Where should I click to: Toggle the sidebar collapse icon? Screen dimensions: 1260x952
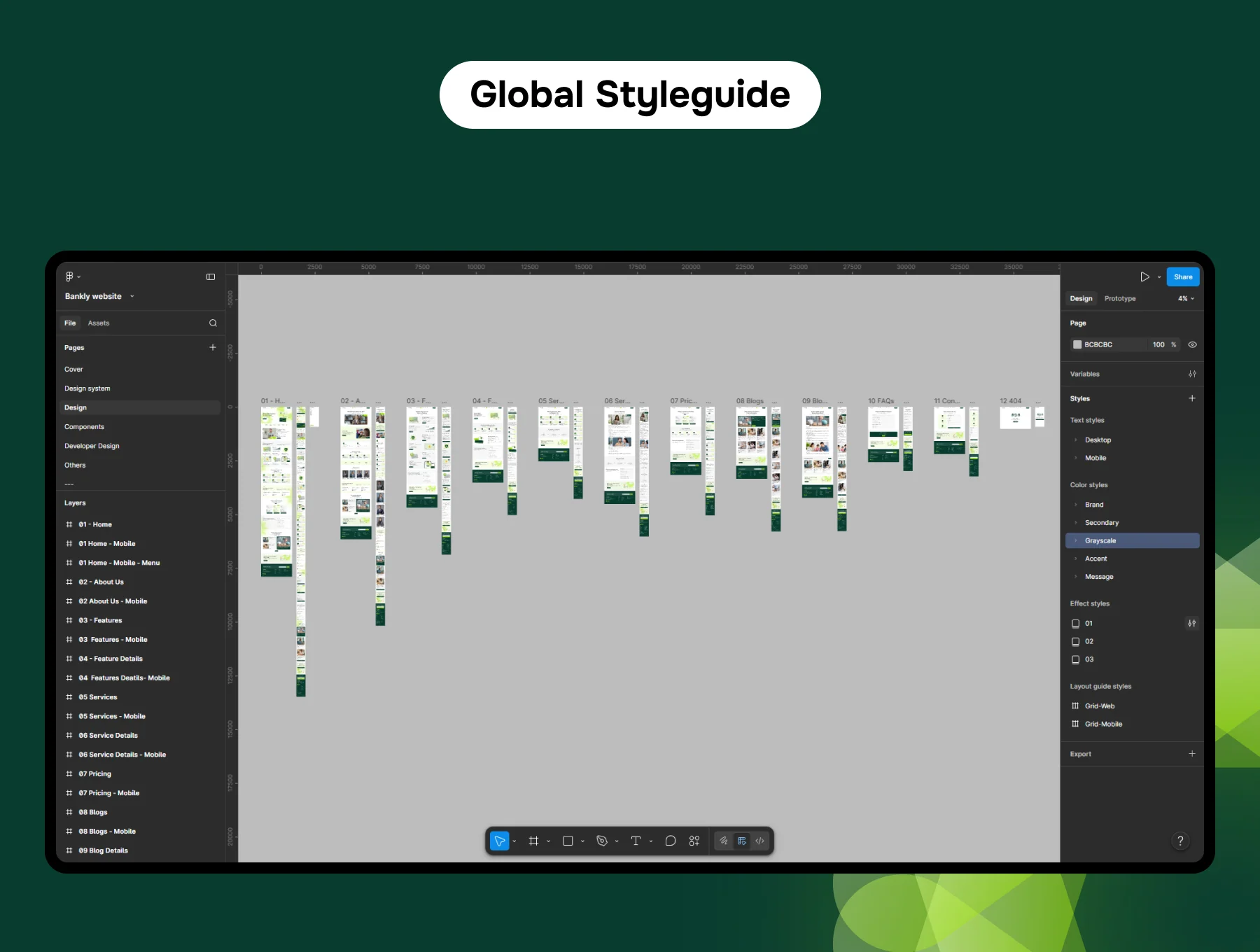[211, 276]
